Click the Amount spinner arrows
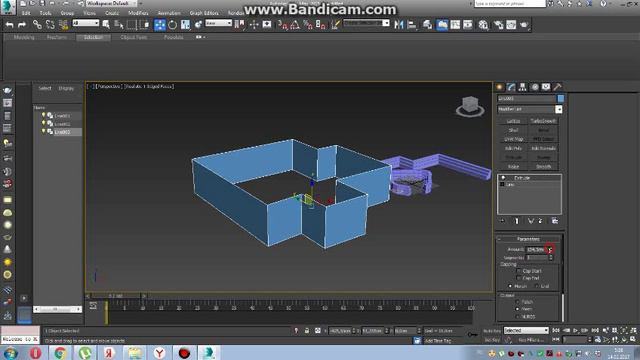This screenshot has width=640, height=360. click(x=550, y=249)
